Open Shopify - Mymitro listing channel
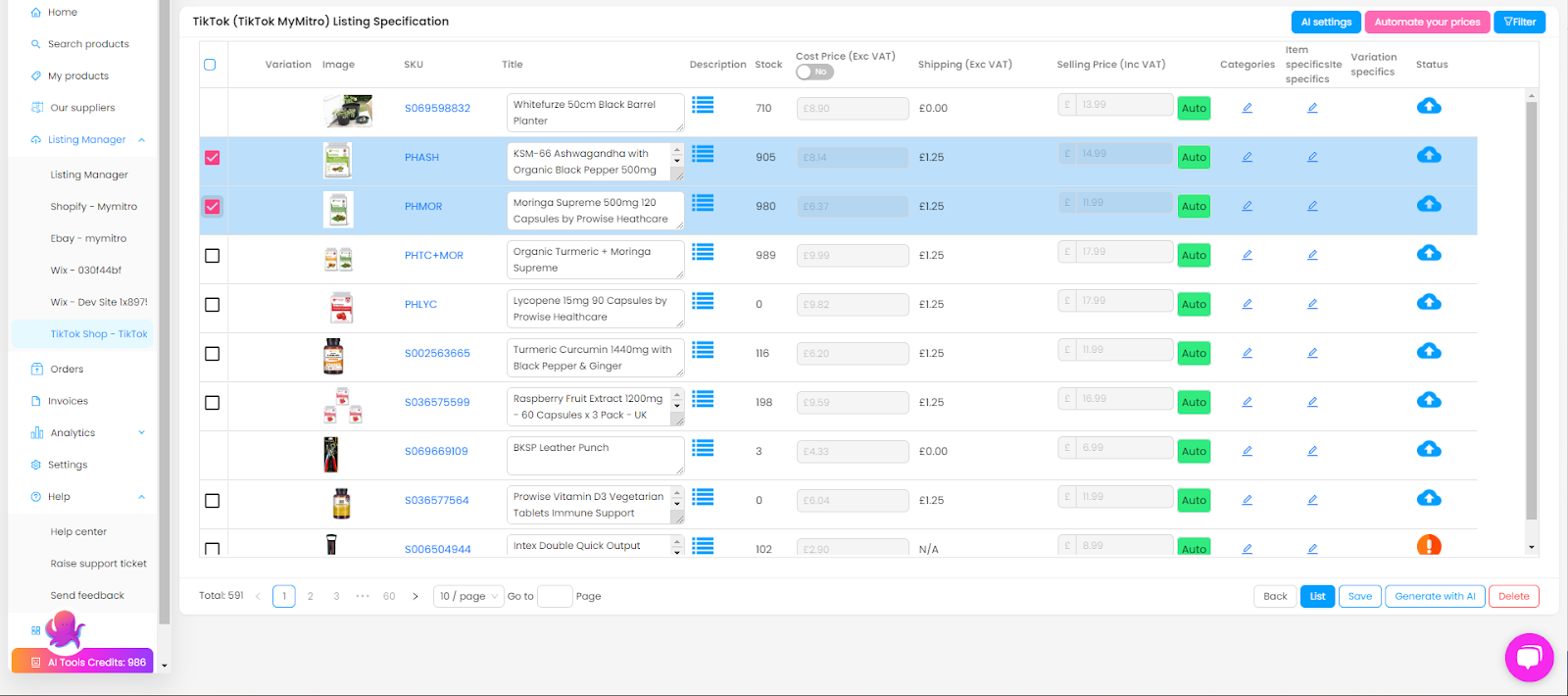The image size is (1568, 696). (x=94, y=207)
